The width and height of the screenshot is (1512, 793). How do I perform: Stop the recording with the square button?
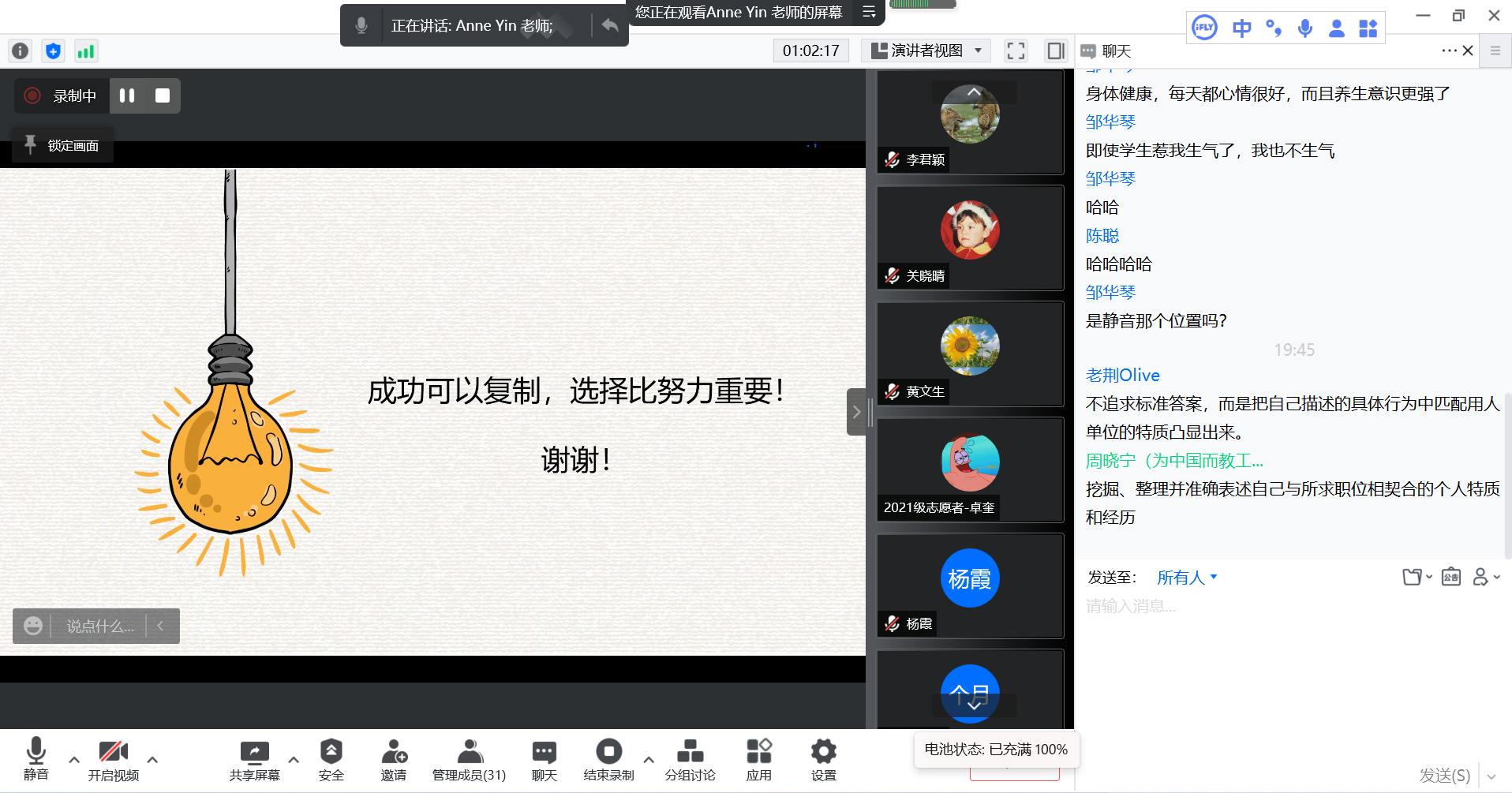[x=163, y=95]
